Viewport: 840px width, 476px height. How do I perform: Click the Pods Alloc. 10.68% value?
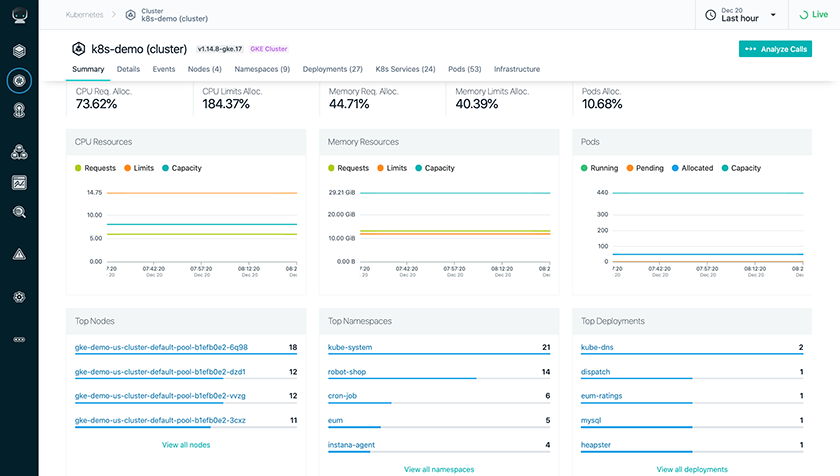point(602,104)
